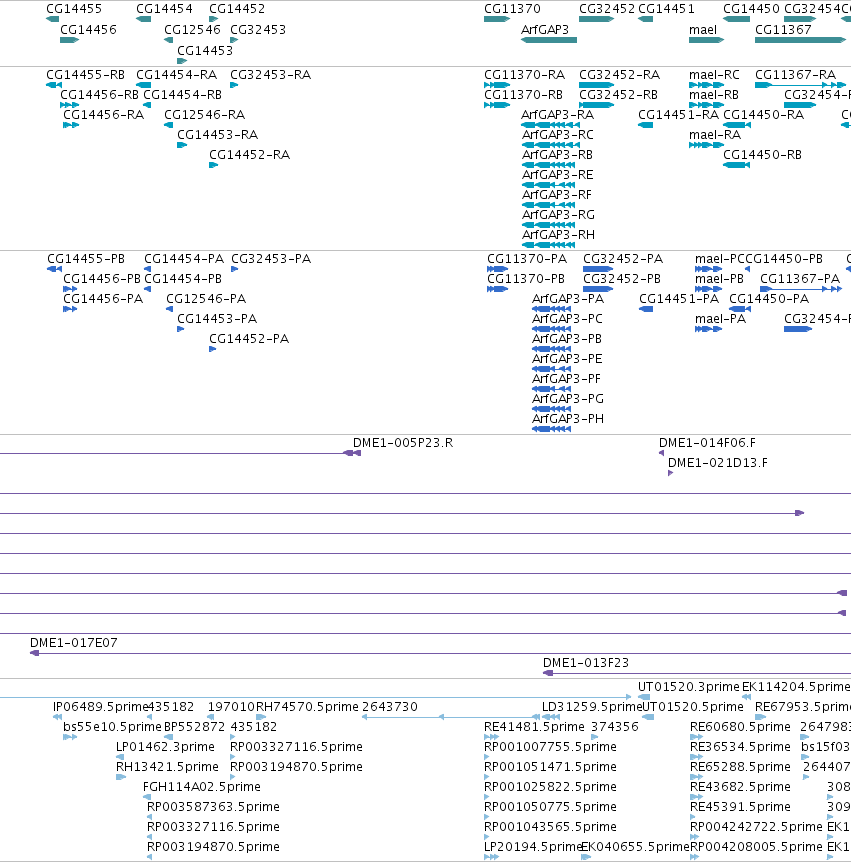Click transcript CG32452-RA

click(x=596, y=85)
